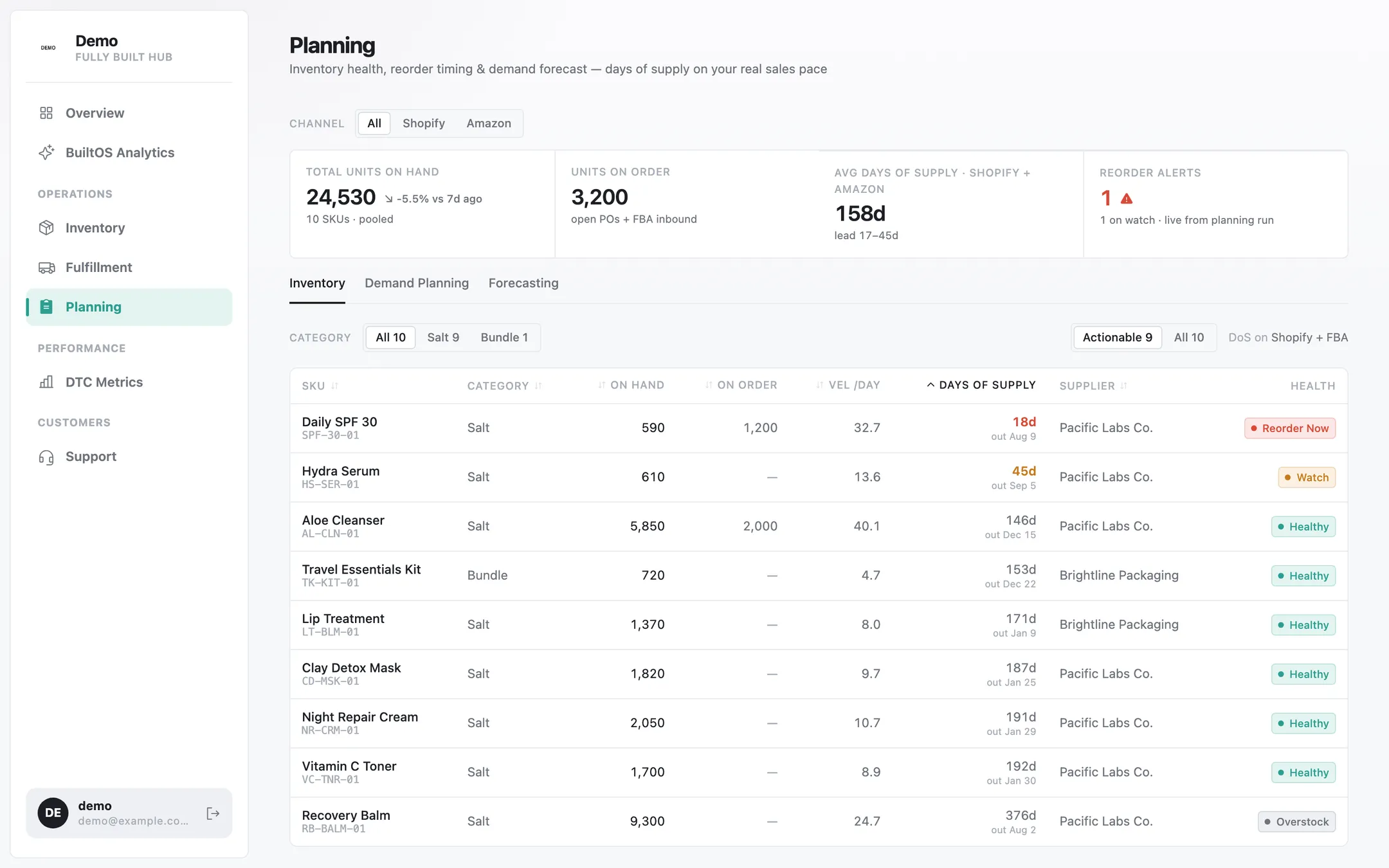
Task: Click the DTC Metrics bar chart icon
Action: click(46, 382)
